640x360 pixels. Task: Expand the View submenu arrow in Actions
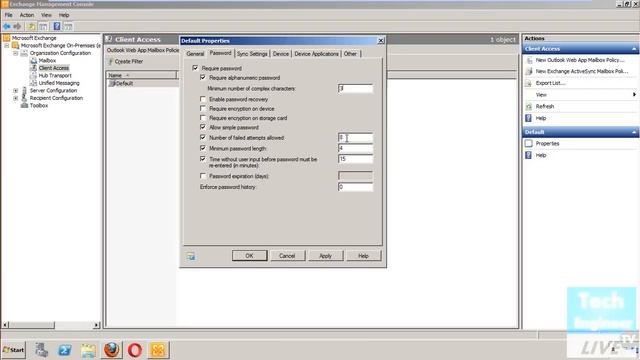coord(634,95)
